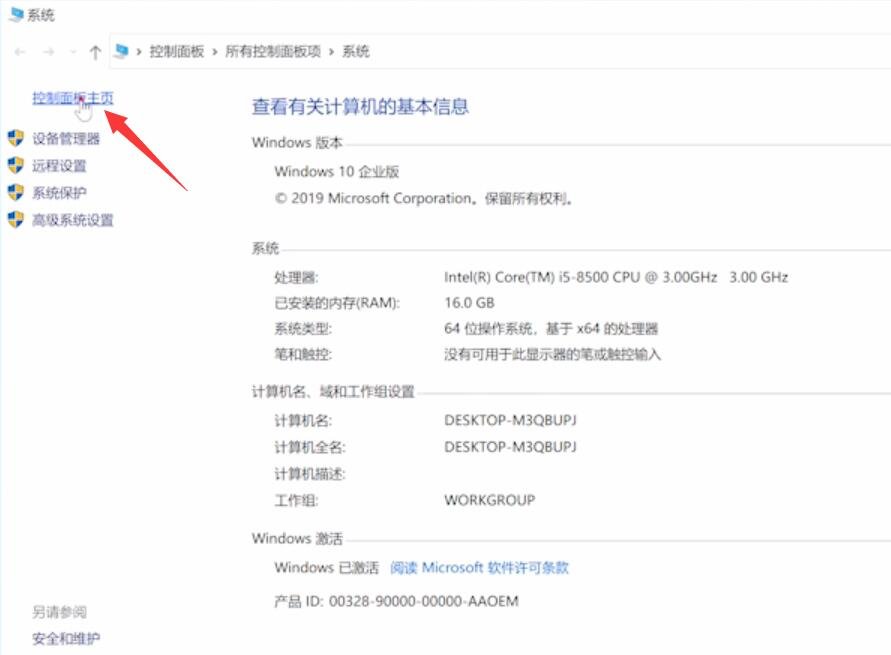Click the control panel icon in the address bar

pyautogui.click(x=119, y=51)
